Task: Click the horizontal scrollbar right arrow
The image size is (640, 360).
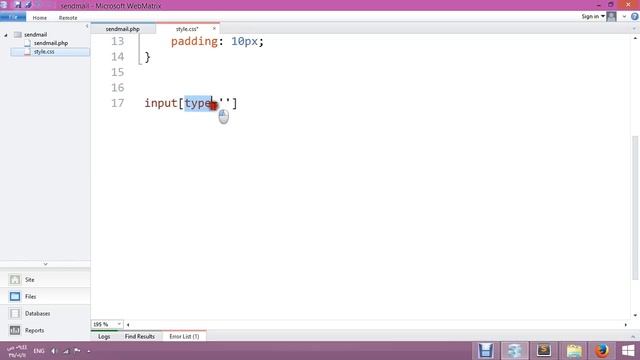Action: [x=626, y=325]
